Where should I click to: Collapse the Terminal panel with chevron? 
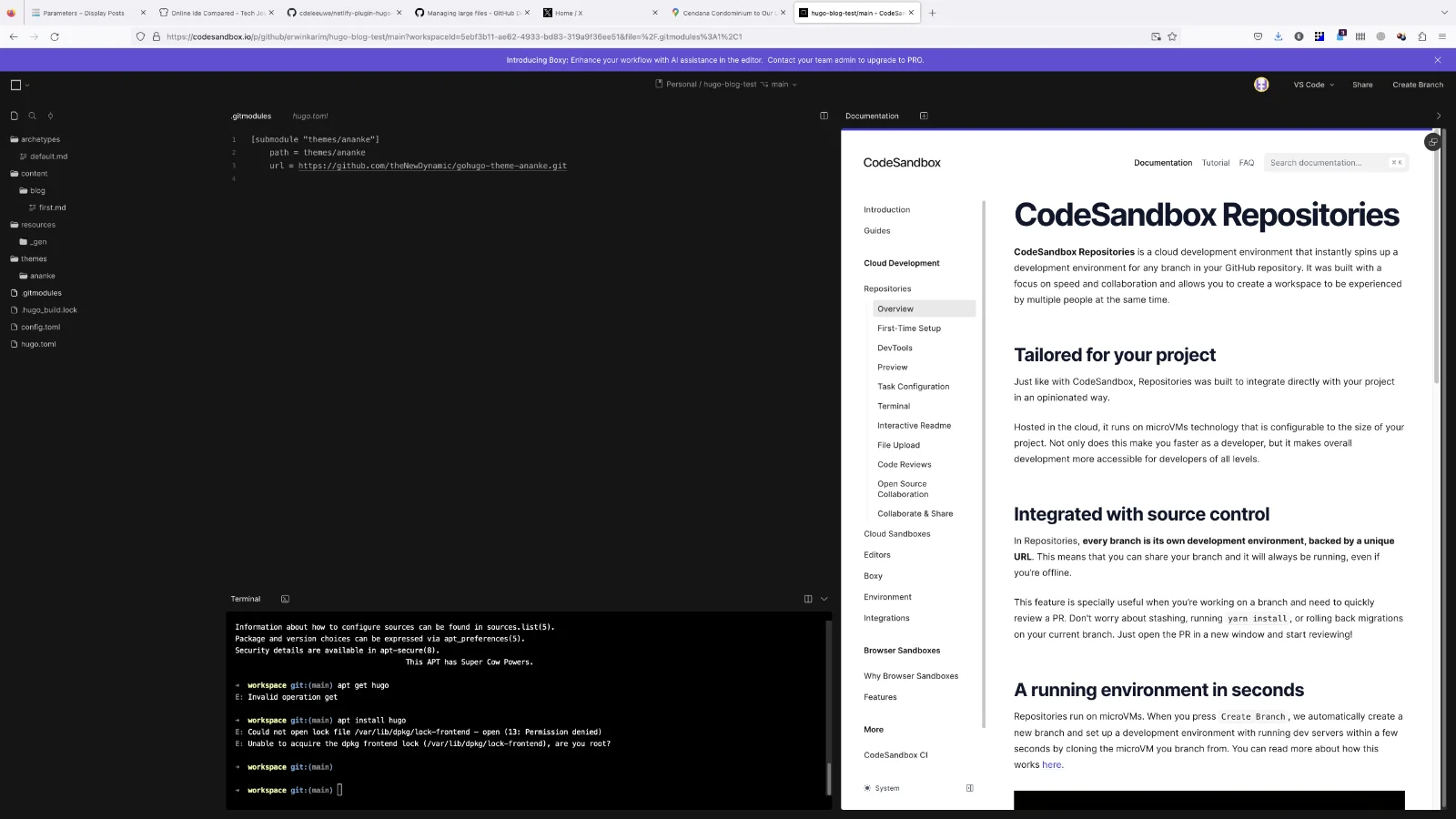point(824,599)
